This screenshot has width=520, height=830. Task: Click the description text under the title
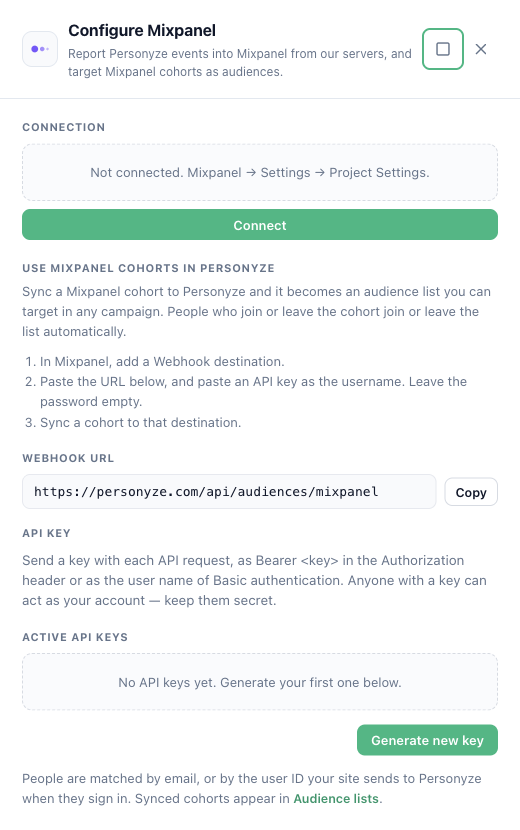[239, 62]
